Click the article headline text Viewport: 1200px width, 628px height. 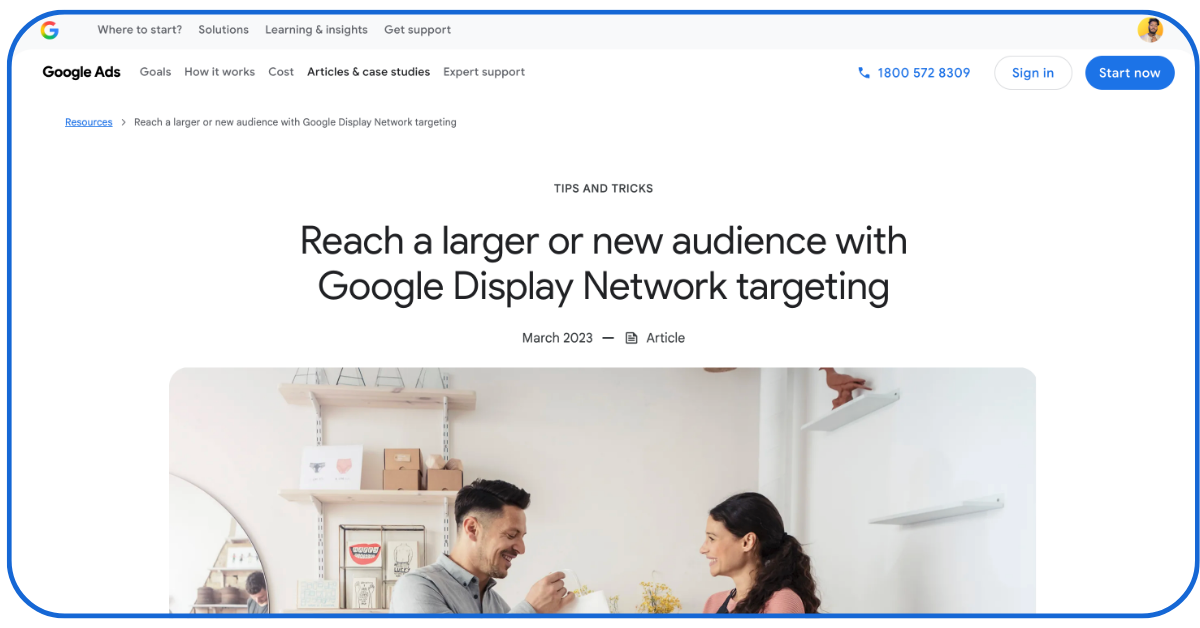pos(603,263)
